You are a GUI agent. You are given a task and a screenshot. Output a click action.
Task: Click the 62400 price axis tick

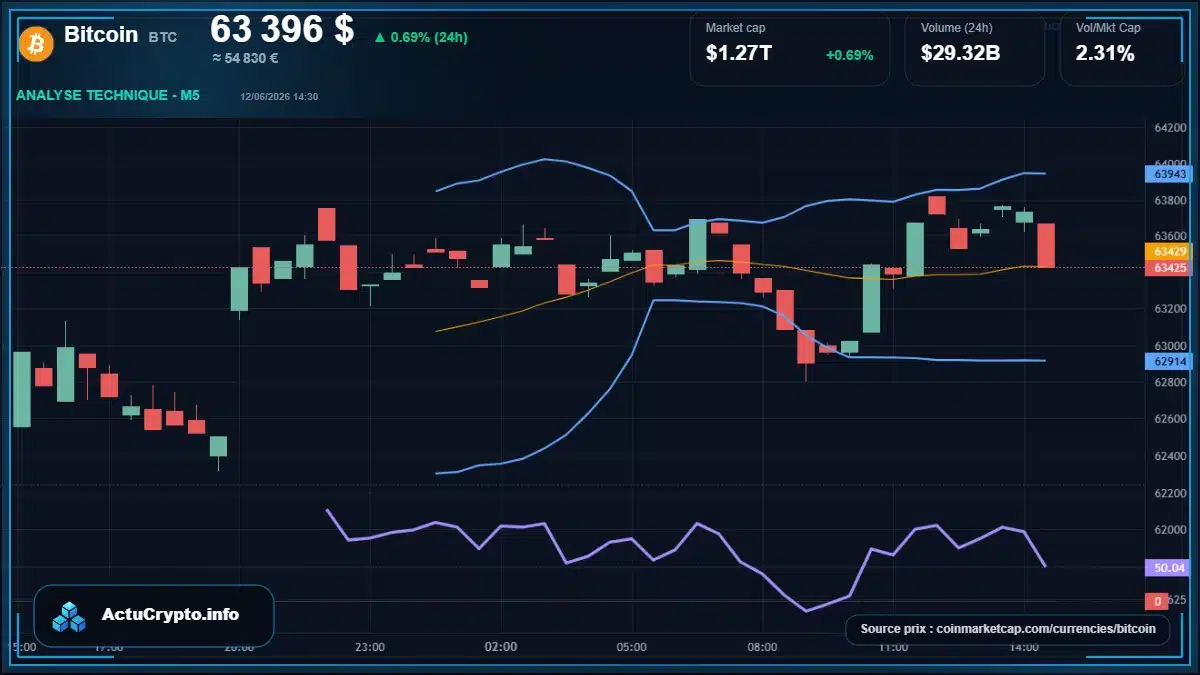(1170, 456)
